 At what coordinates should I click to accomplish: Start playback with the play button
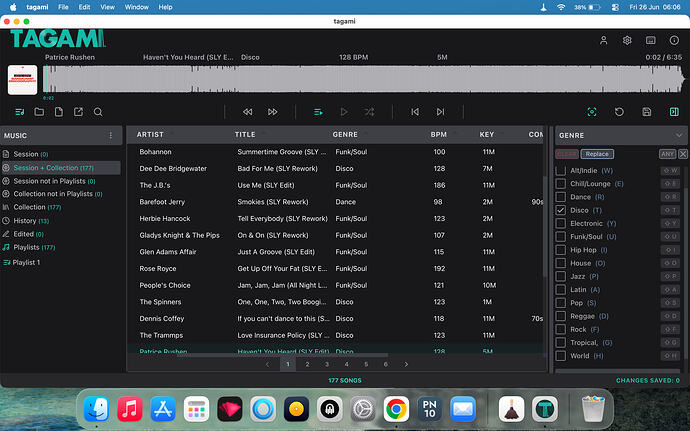click(x=344, y=112)
